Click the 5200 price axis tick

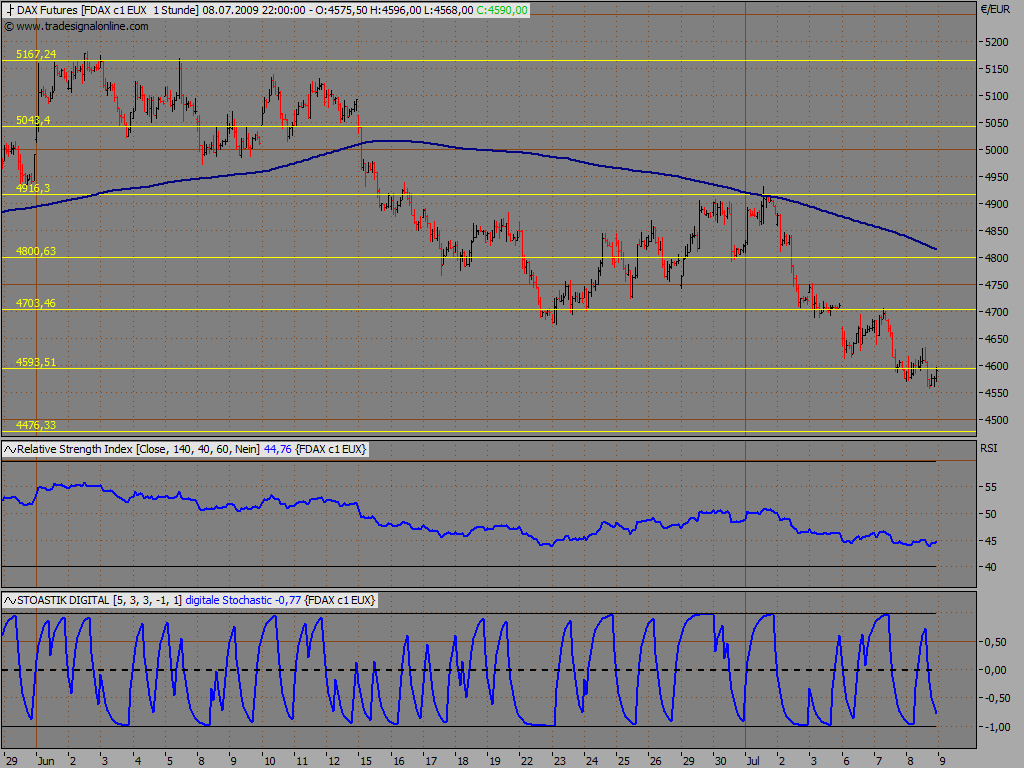(x=997, y=42)
